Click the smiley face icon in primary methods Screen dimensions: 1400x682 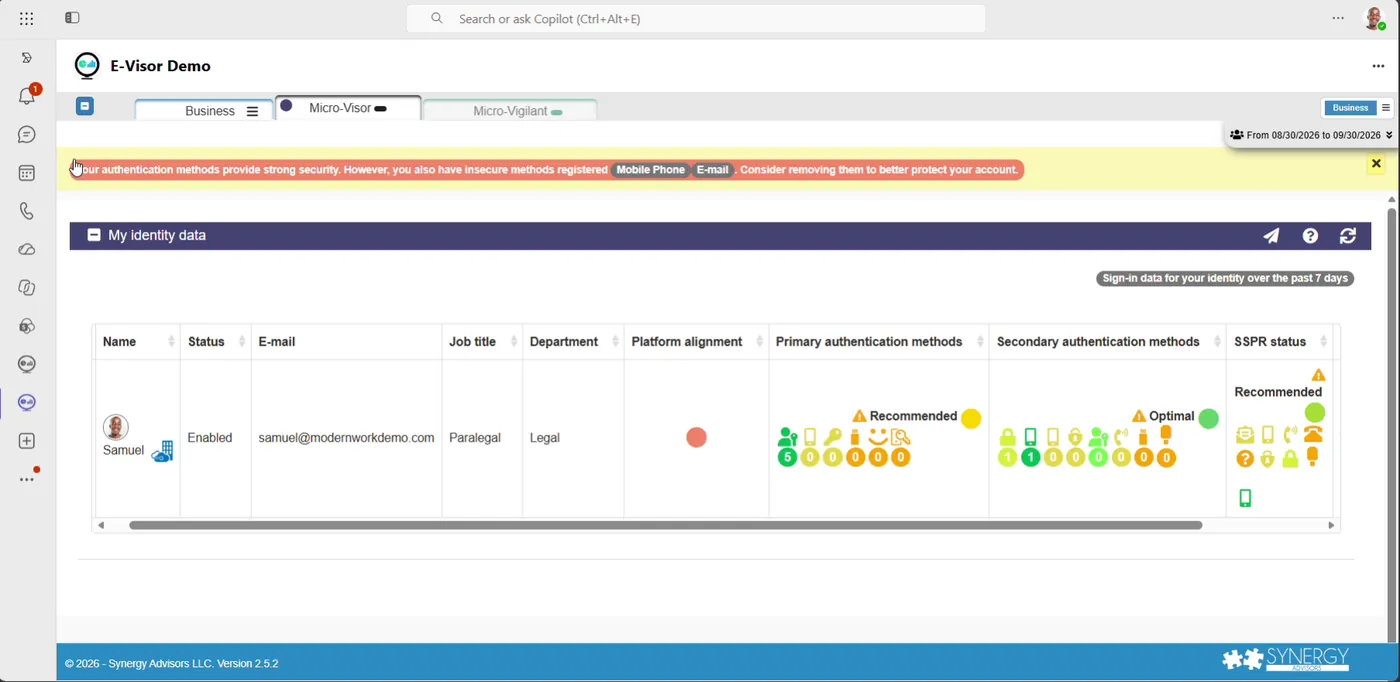[878, 437]
